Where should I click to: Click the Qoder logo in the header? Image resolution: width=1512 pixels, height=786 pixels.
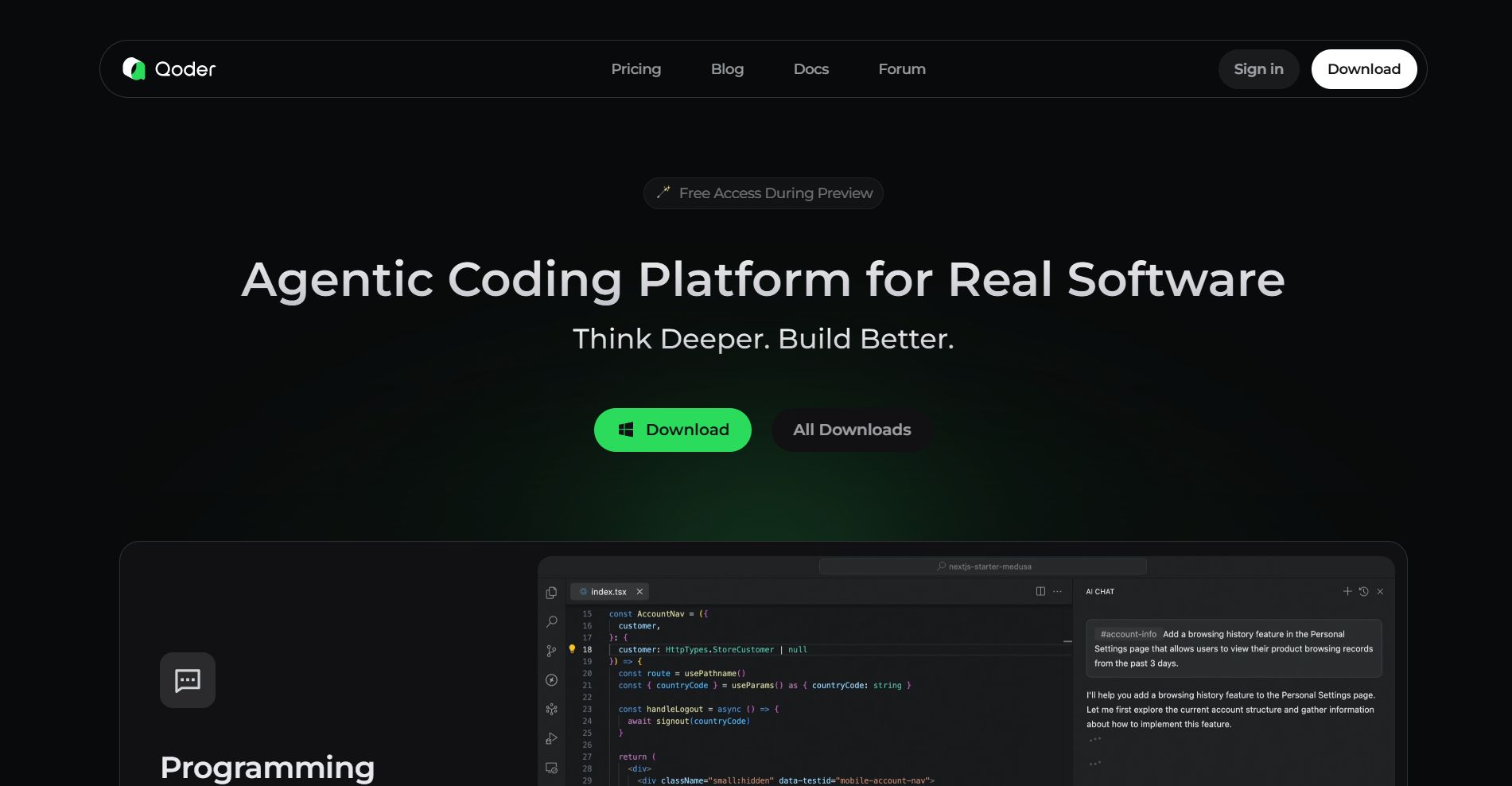[x=169, y=69]
